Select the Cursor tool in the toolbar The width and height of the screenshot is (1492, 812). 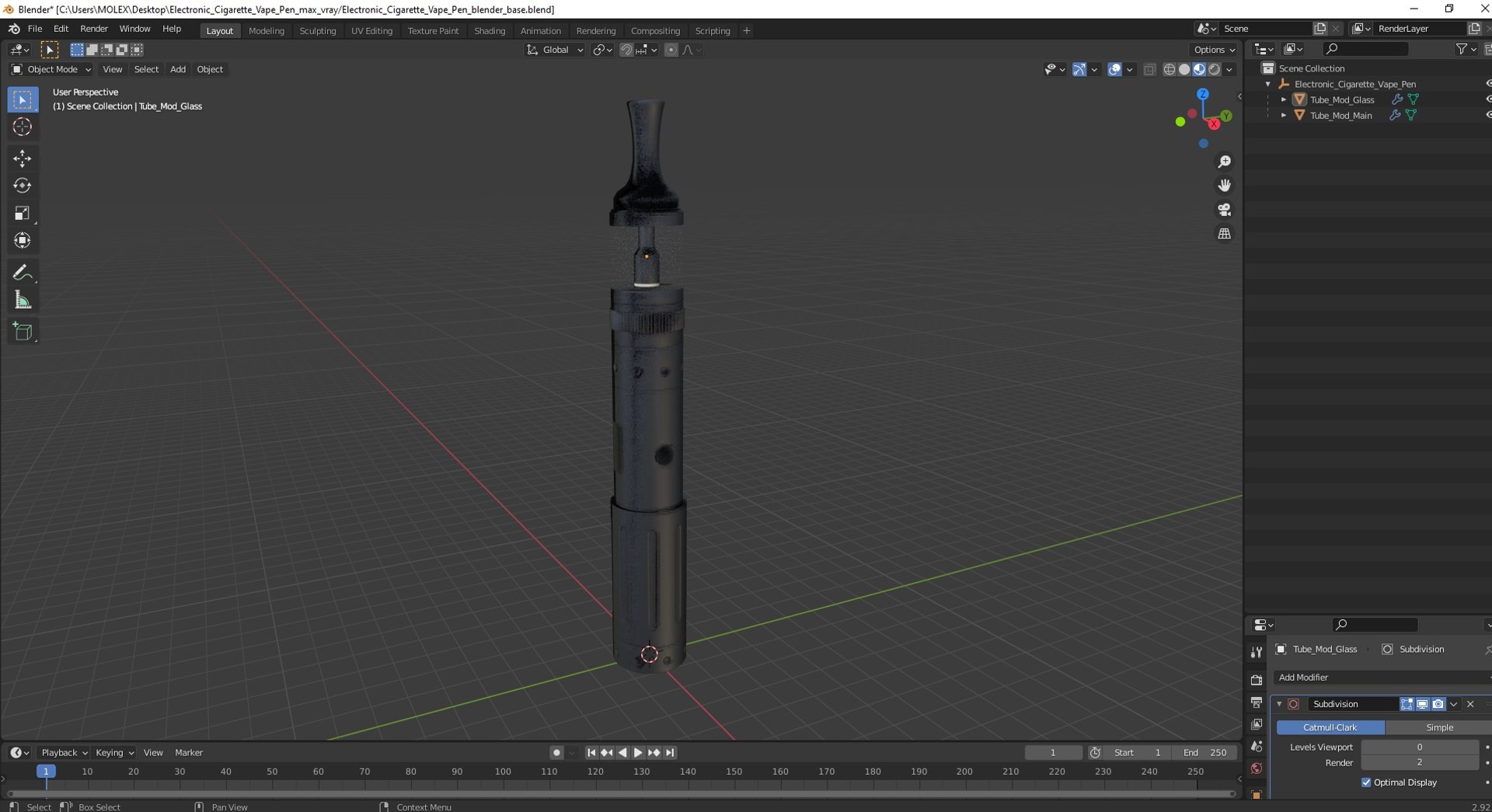point(23,127)
